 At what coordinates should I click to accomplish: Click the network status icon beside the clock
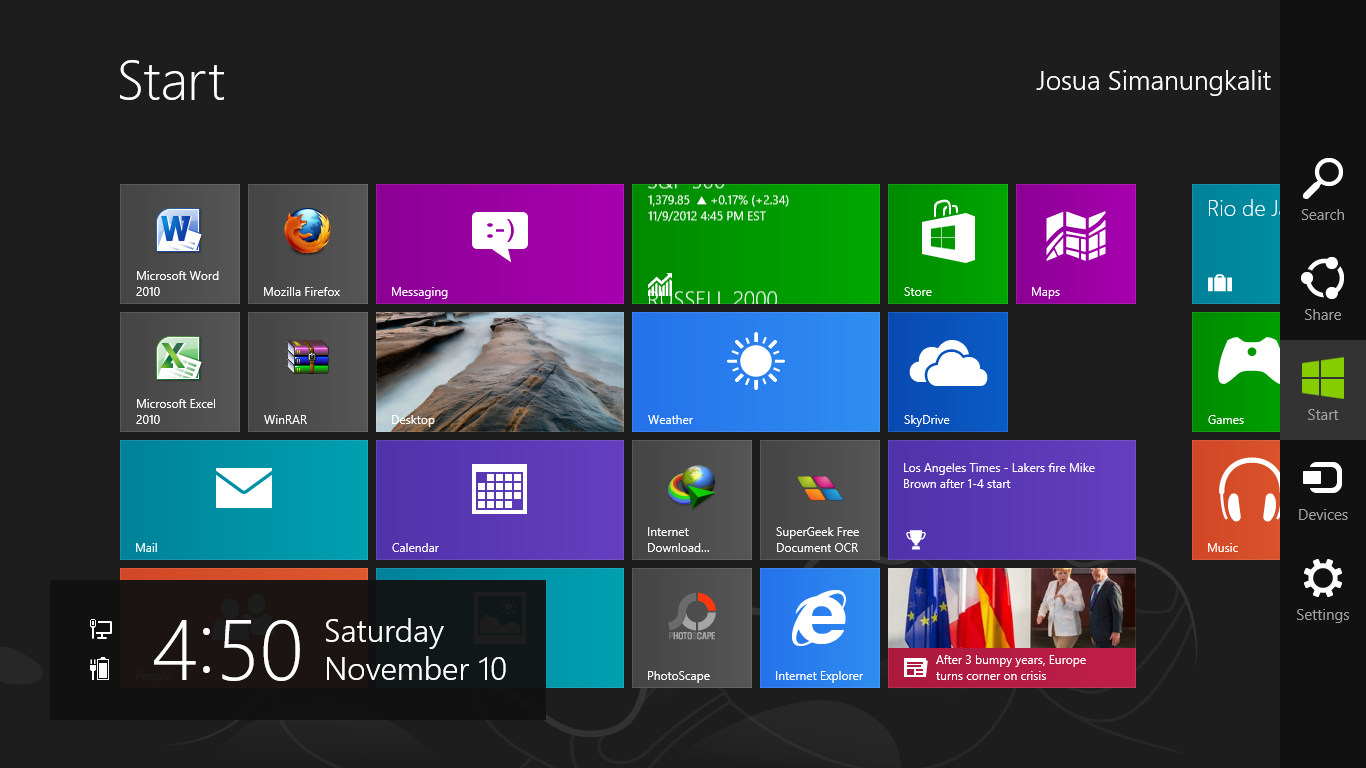pyautogui.click(x=100, y=629)
